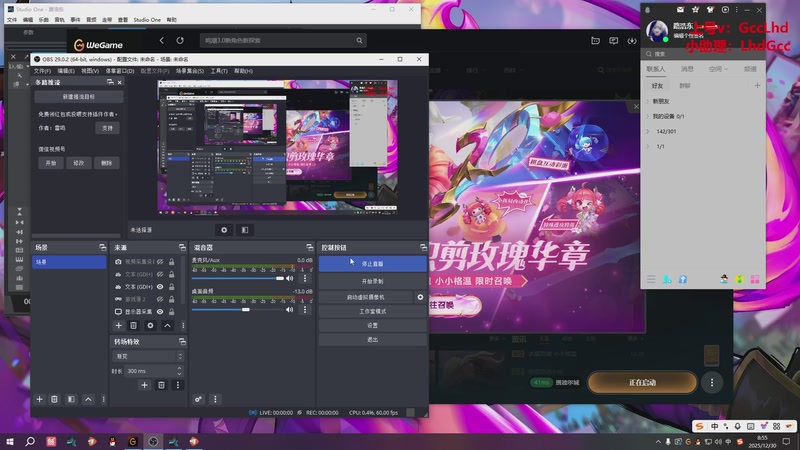The image size is (800, 450).
Task: Show hidden system tray icons chevron
Action: pos(658,441)
